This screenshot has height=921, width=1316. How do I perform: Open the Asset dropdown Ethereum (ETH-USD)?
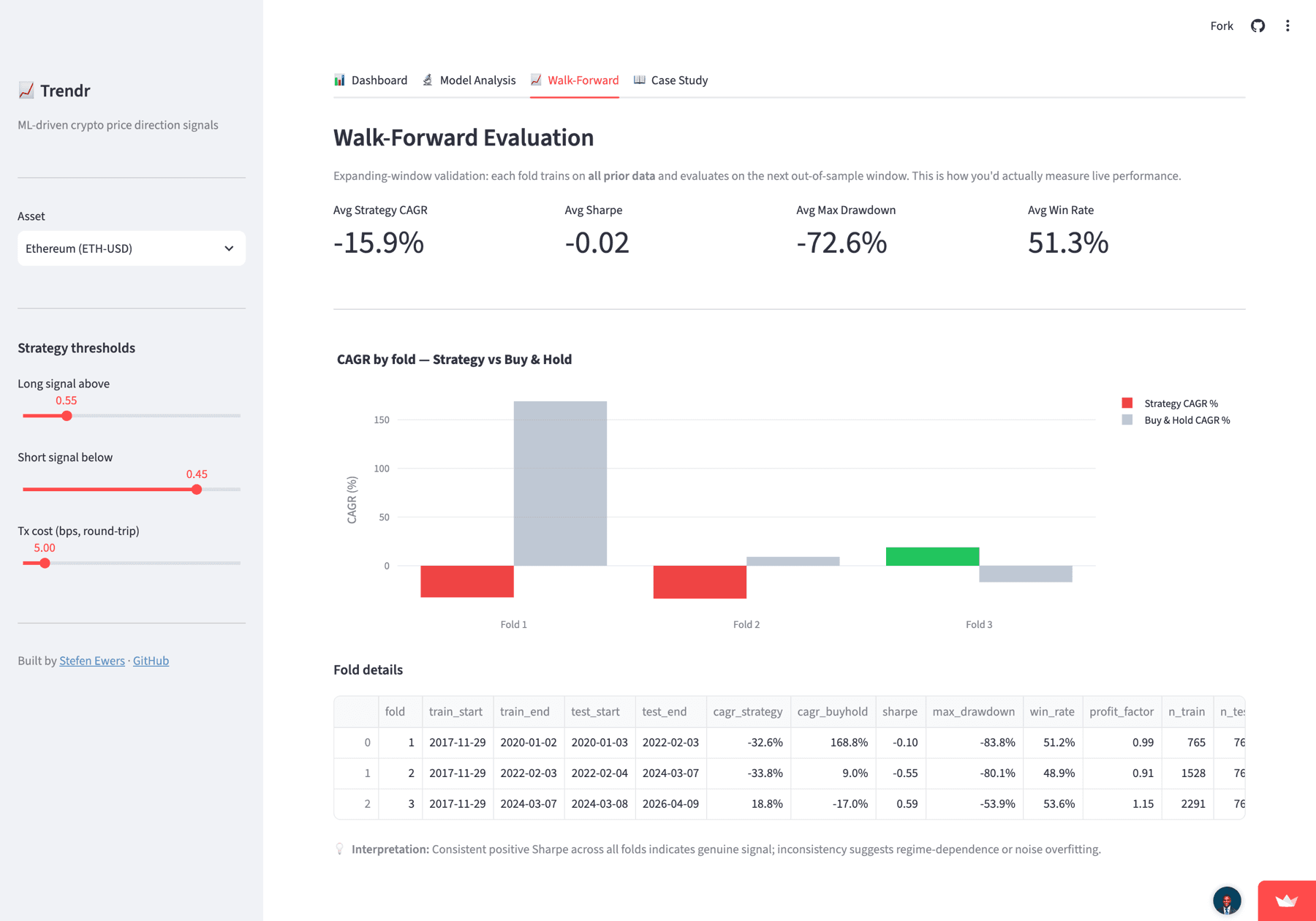coord(132,249)
